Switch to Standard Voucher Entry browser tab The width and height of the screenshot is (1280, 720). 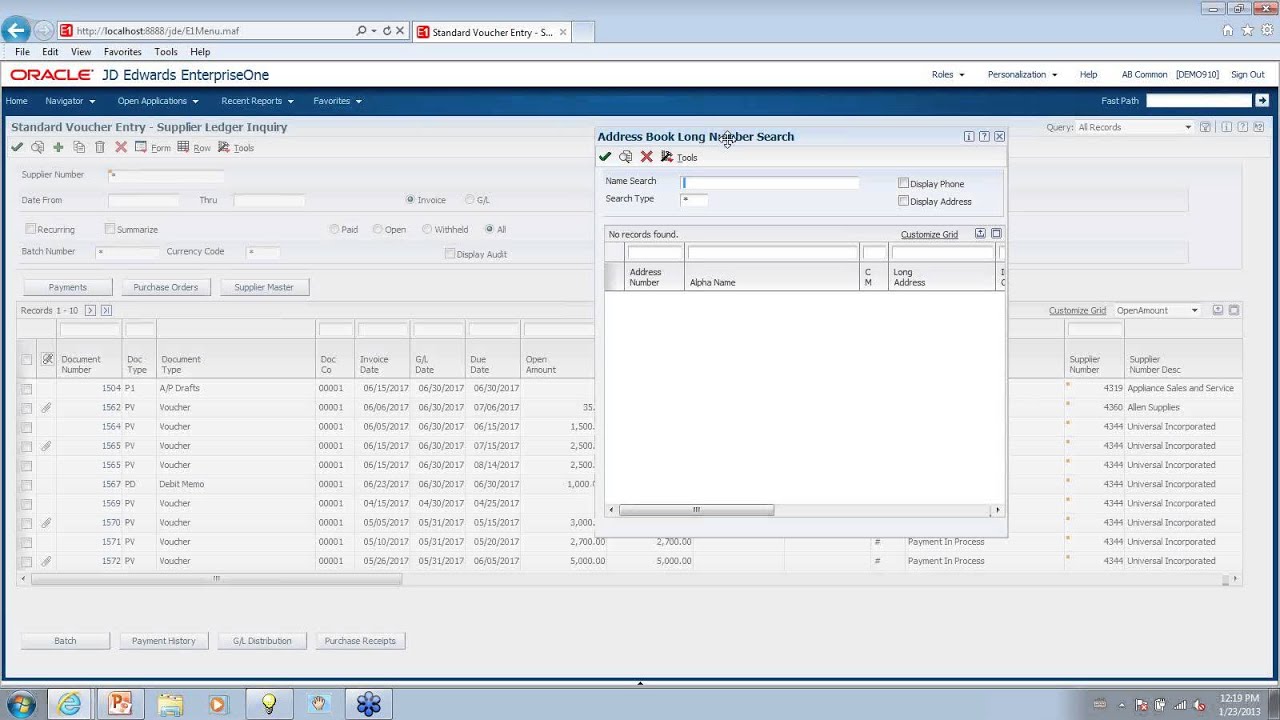click(x=490, y=32)
